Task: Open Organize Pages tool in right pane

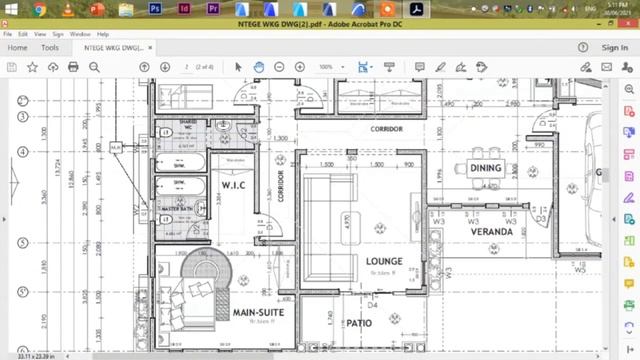Action: (629, 154)
